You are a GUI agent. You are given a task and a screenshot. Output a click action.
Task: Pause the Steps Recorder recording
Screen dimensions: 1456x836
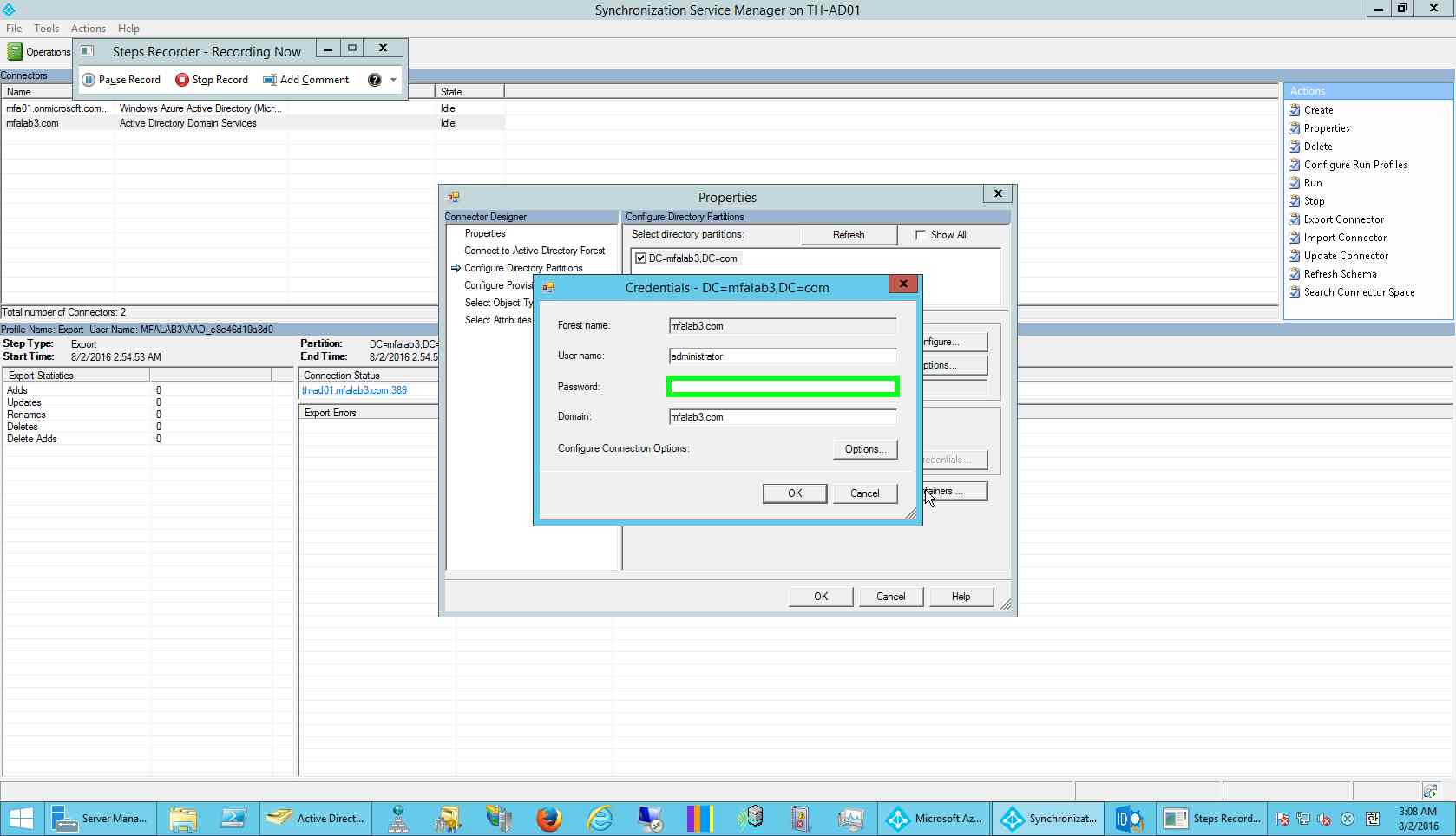click(x=121, y=80)
